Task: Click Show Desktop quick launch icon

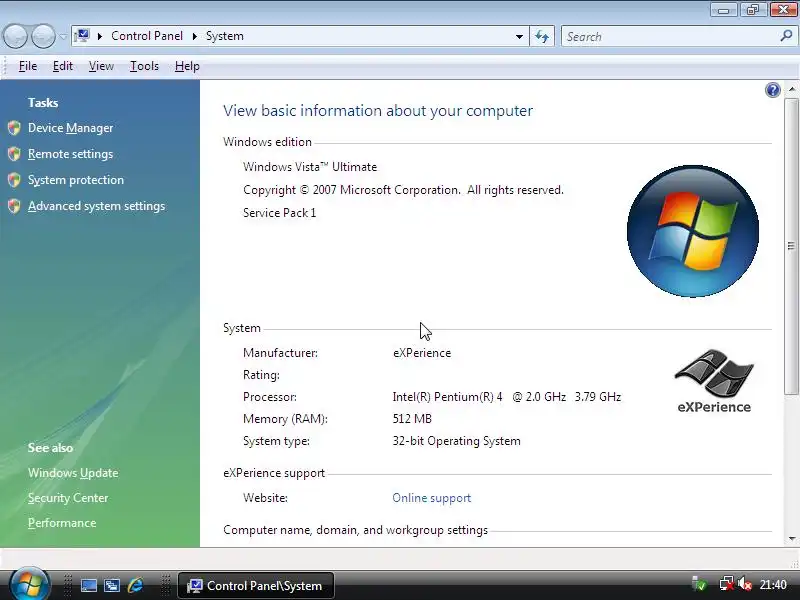Action: coord(89,586)
